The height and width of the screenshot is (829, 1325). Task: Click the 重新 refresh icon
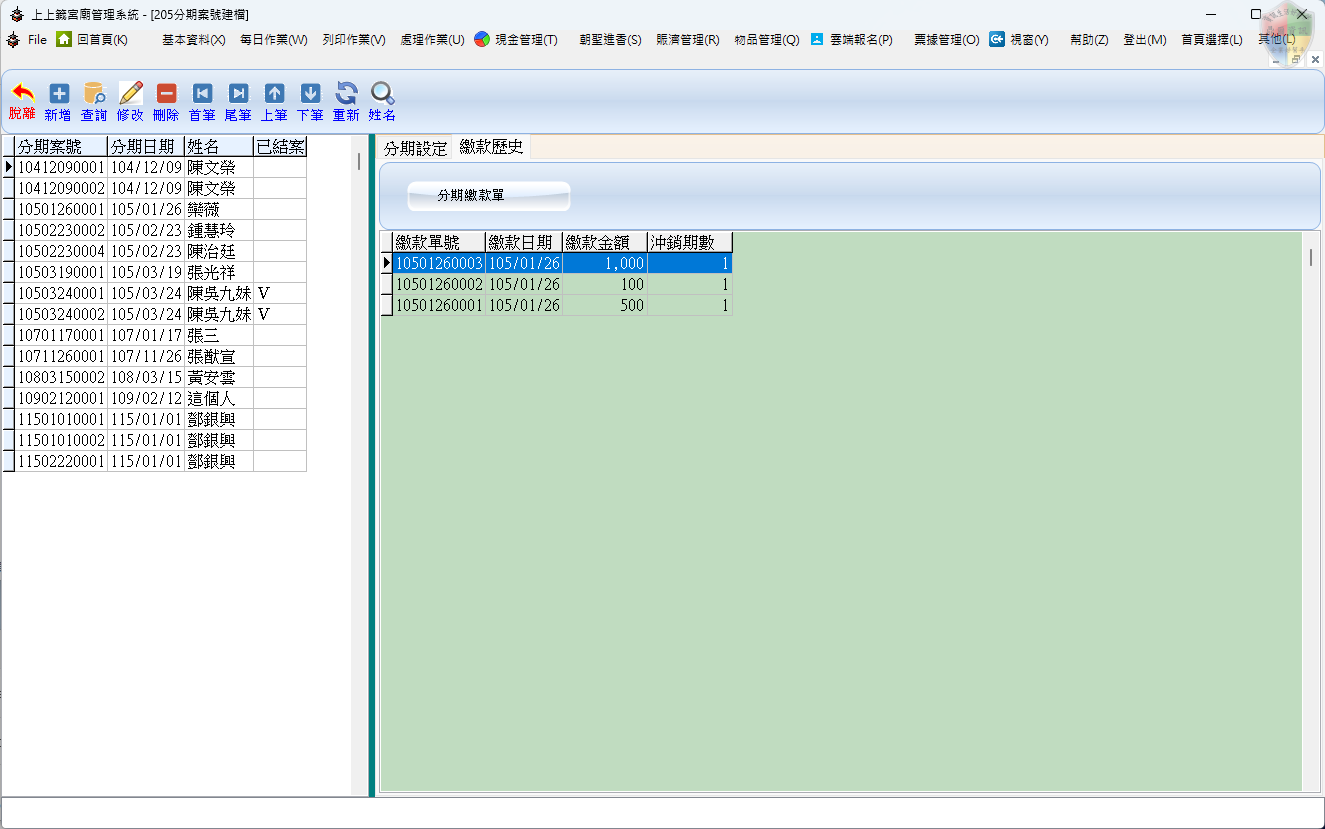pyautogui.click(x=346, y=94)
